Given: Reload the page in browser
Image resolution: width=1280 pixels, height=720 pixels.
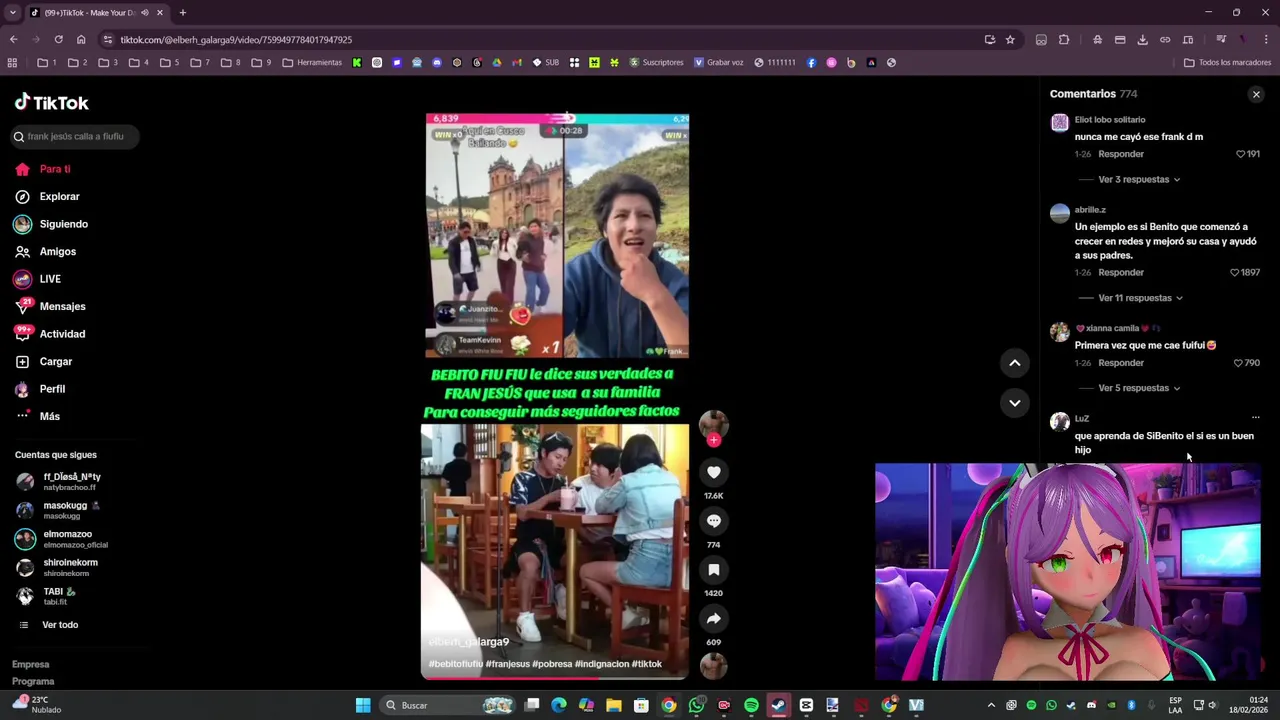Looking at the screenshot, I should 58,39.
